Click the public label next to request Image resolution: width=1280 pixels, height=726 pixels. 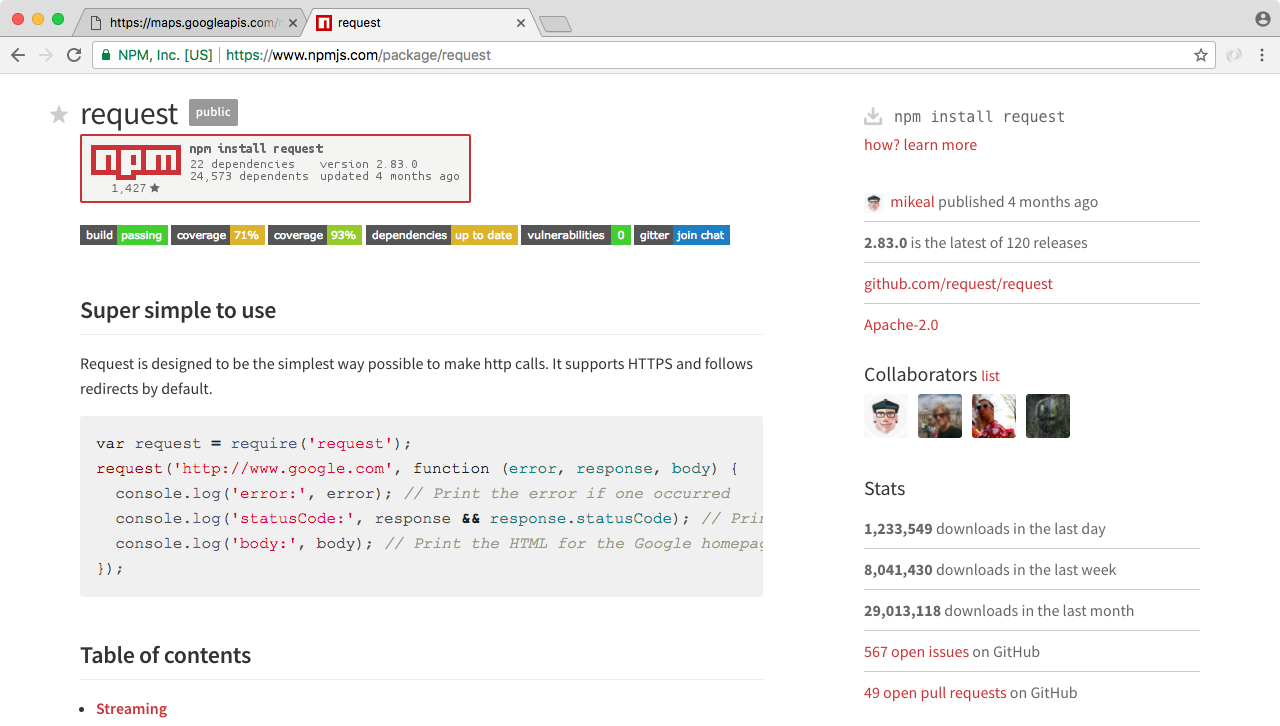tap(213, 112)
